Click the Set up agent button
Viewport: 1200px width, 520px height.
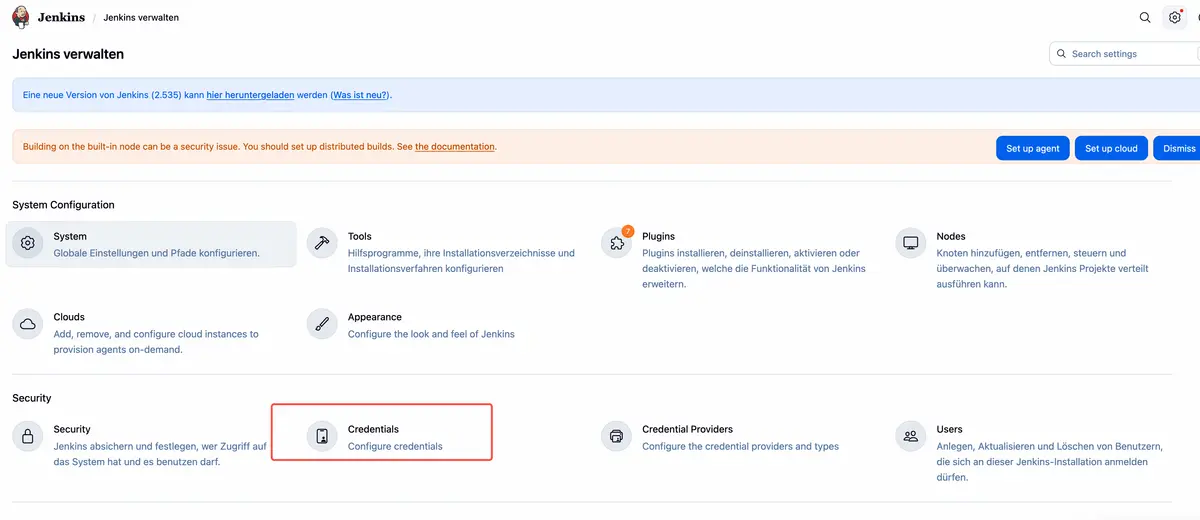tap(1033, 148)
